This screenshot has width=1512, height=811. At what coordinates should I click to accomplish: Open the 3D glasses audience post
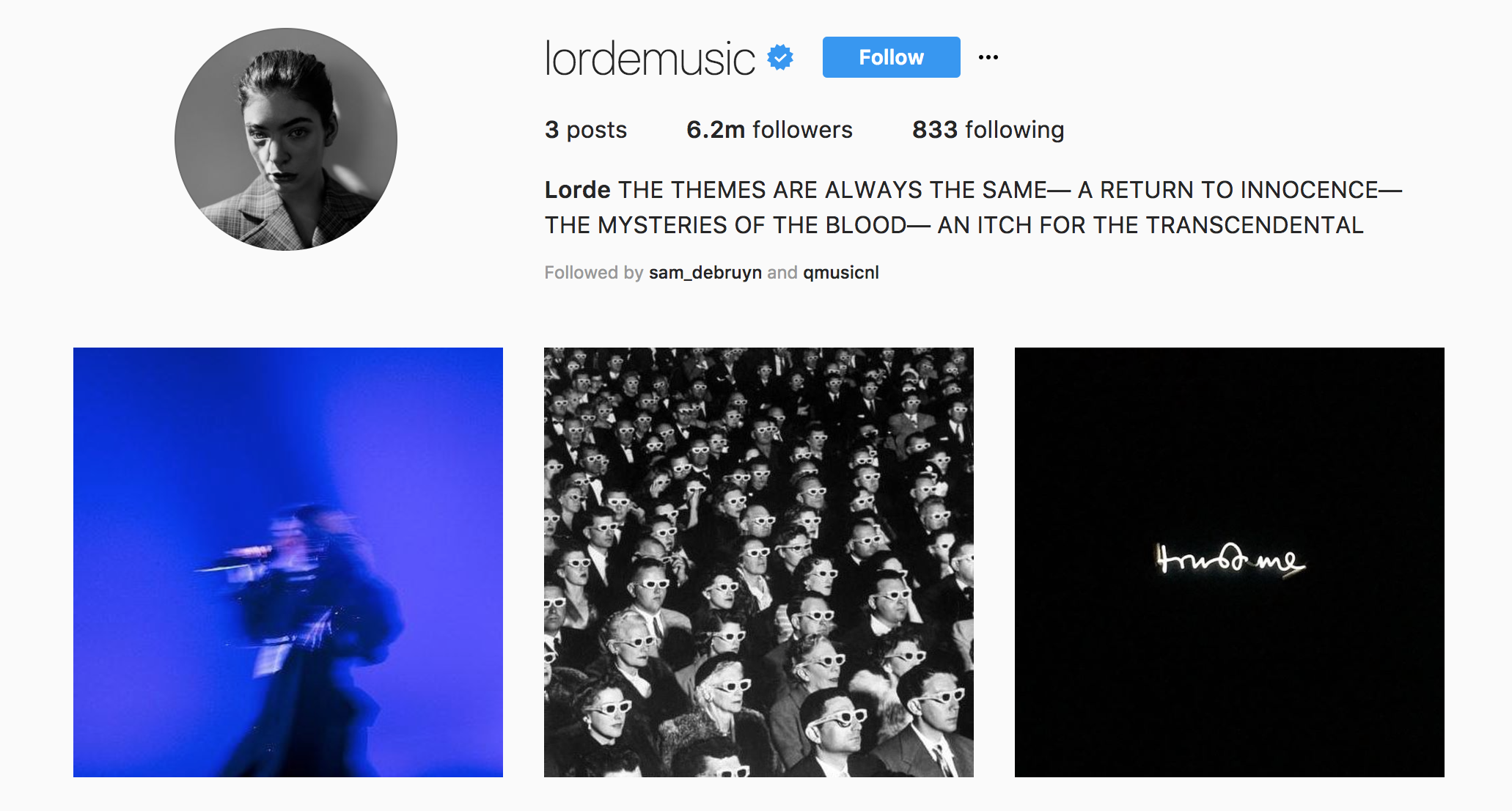click(759, 562)
